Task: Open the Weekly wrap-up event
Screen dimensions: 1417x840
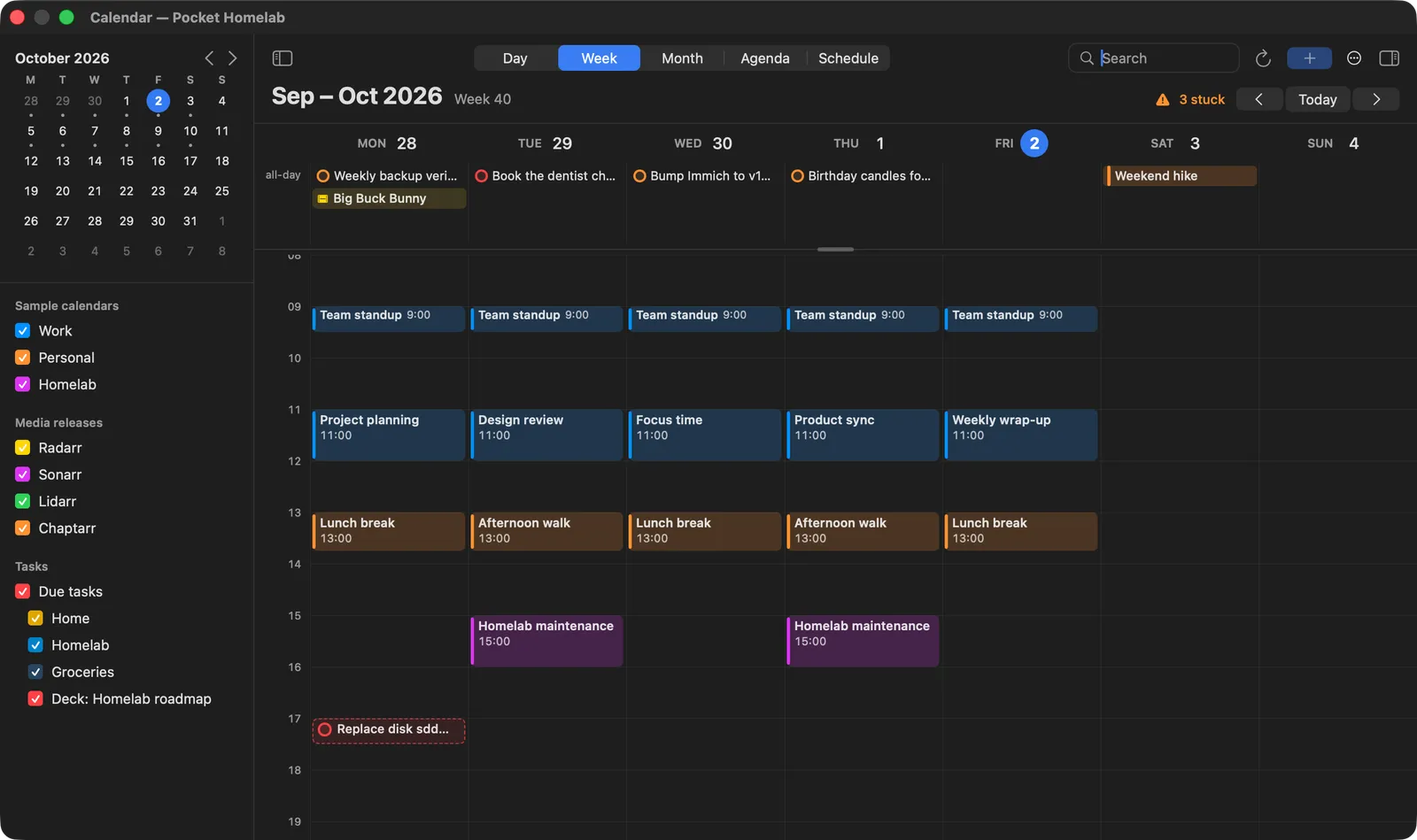Action: tap(1021, 435)
